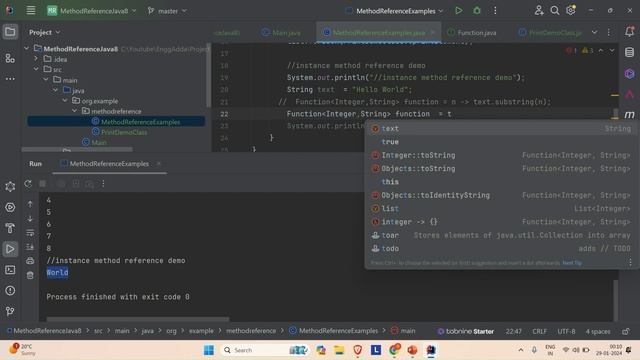
Task: Open the Run tool window icon
Action: click(x=10, y=249)
